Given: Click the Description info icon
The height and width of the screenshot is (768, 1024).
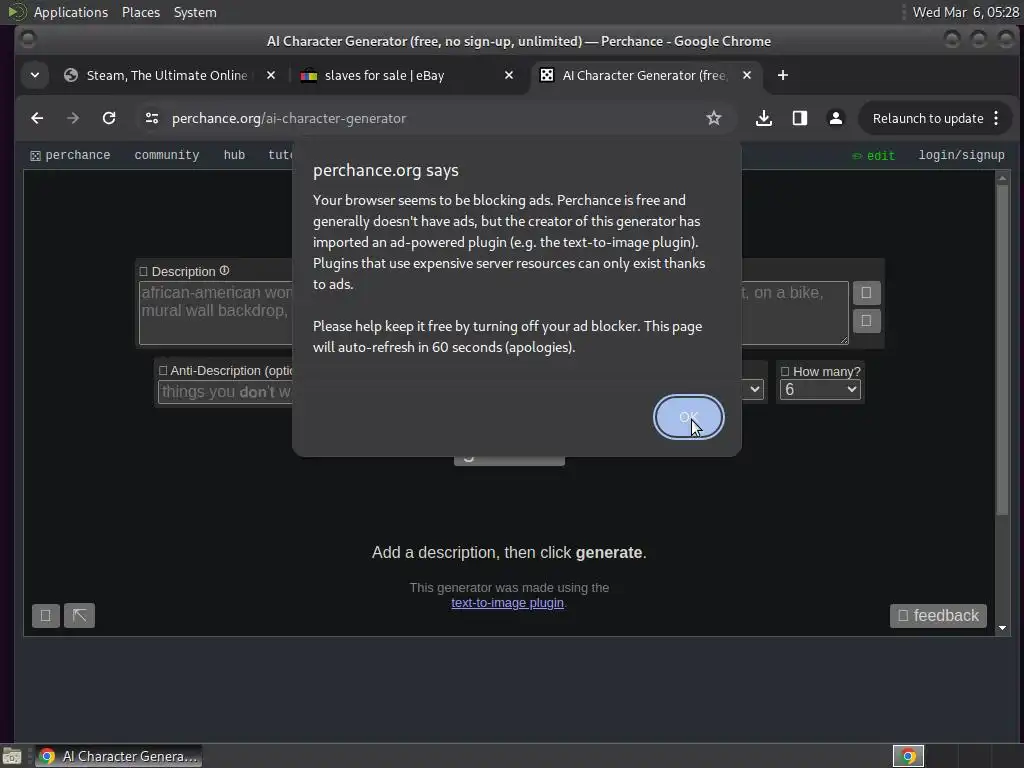Looking at the screenshot, I should pos(225,270).
